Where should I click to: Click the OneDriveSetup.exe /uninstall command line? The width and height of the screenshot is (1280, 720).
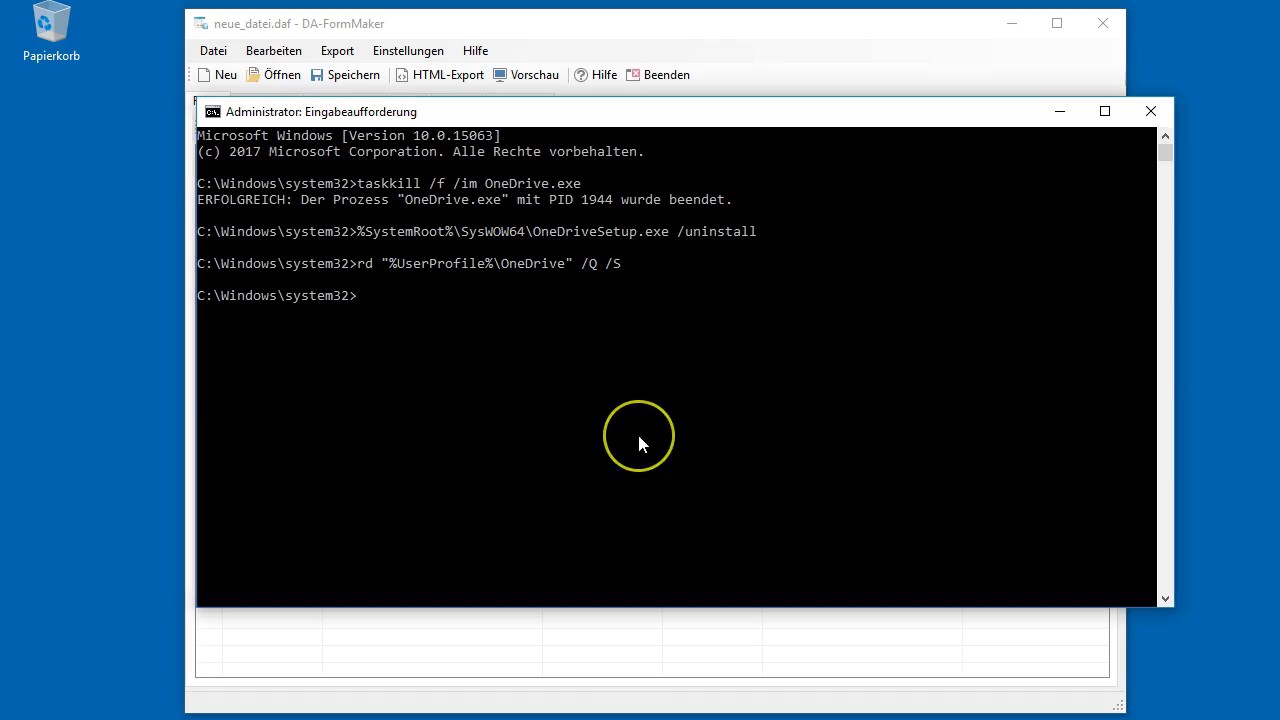click(477, 232)
